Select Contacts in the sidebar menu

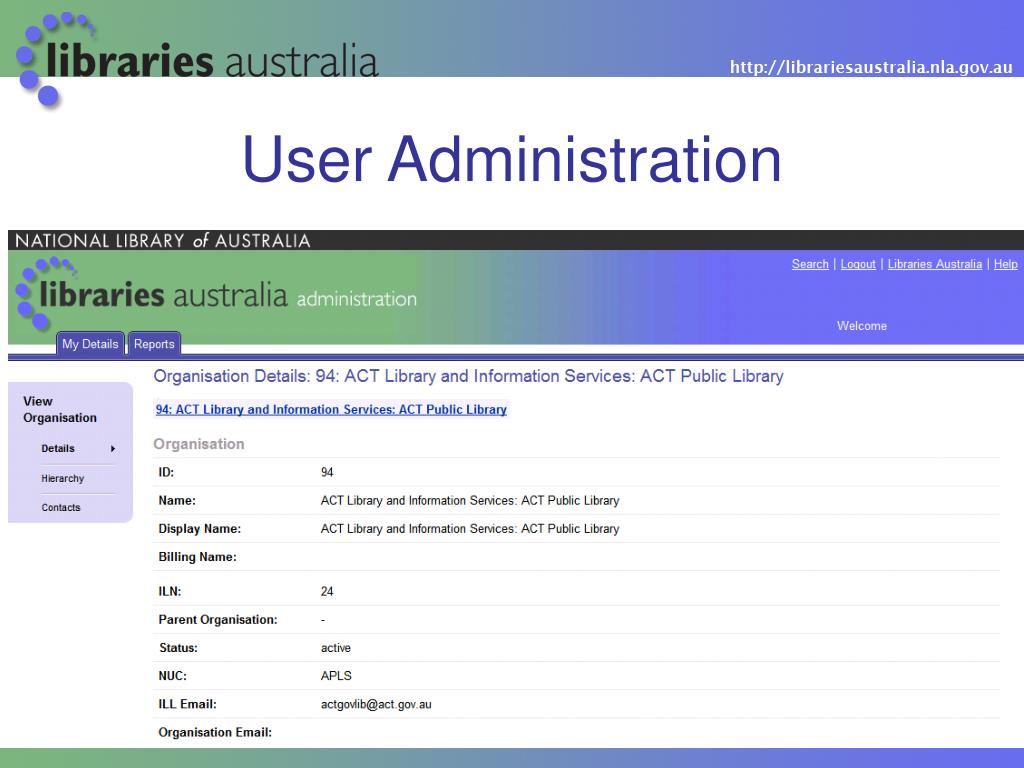[x=61, y=507]
